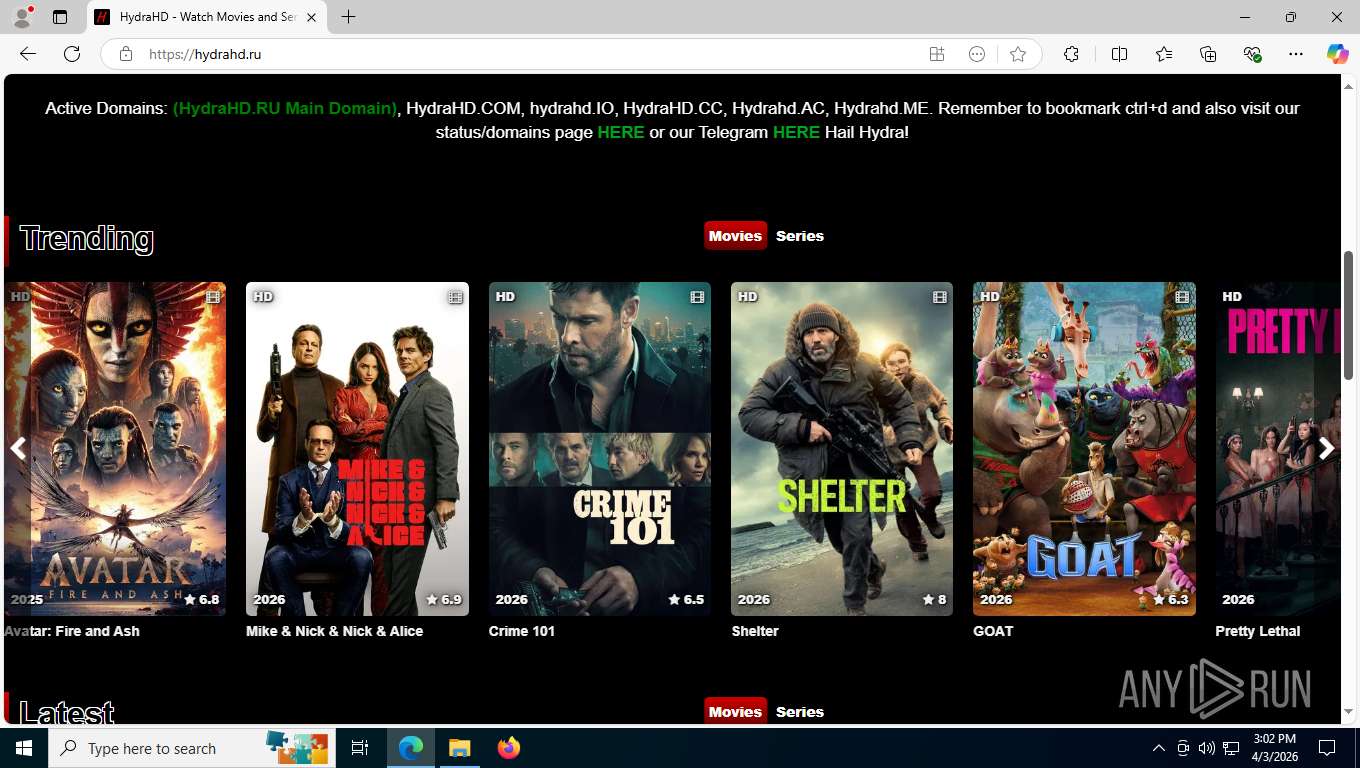Switch Trending section to Movies
Image resolution: width=1360 pixels, height=768 pixels.
pos(735,236)
